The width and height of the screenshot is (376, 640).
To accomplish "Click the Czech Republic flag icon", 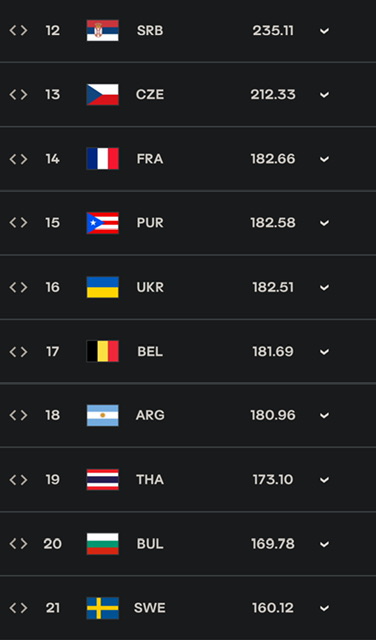I will coord(102,95).
